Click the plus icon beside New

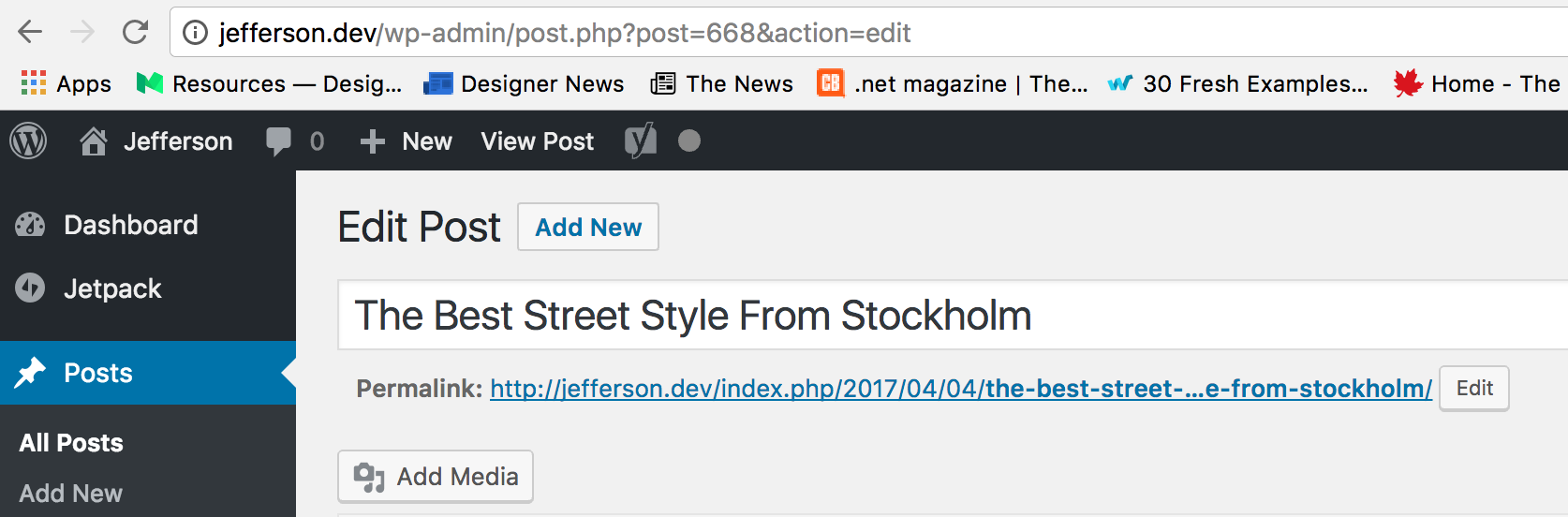pos(373,141)
